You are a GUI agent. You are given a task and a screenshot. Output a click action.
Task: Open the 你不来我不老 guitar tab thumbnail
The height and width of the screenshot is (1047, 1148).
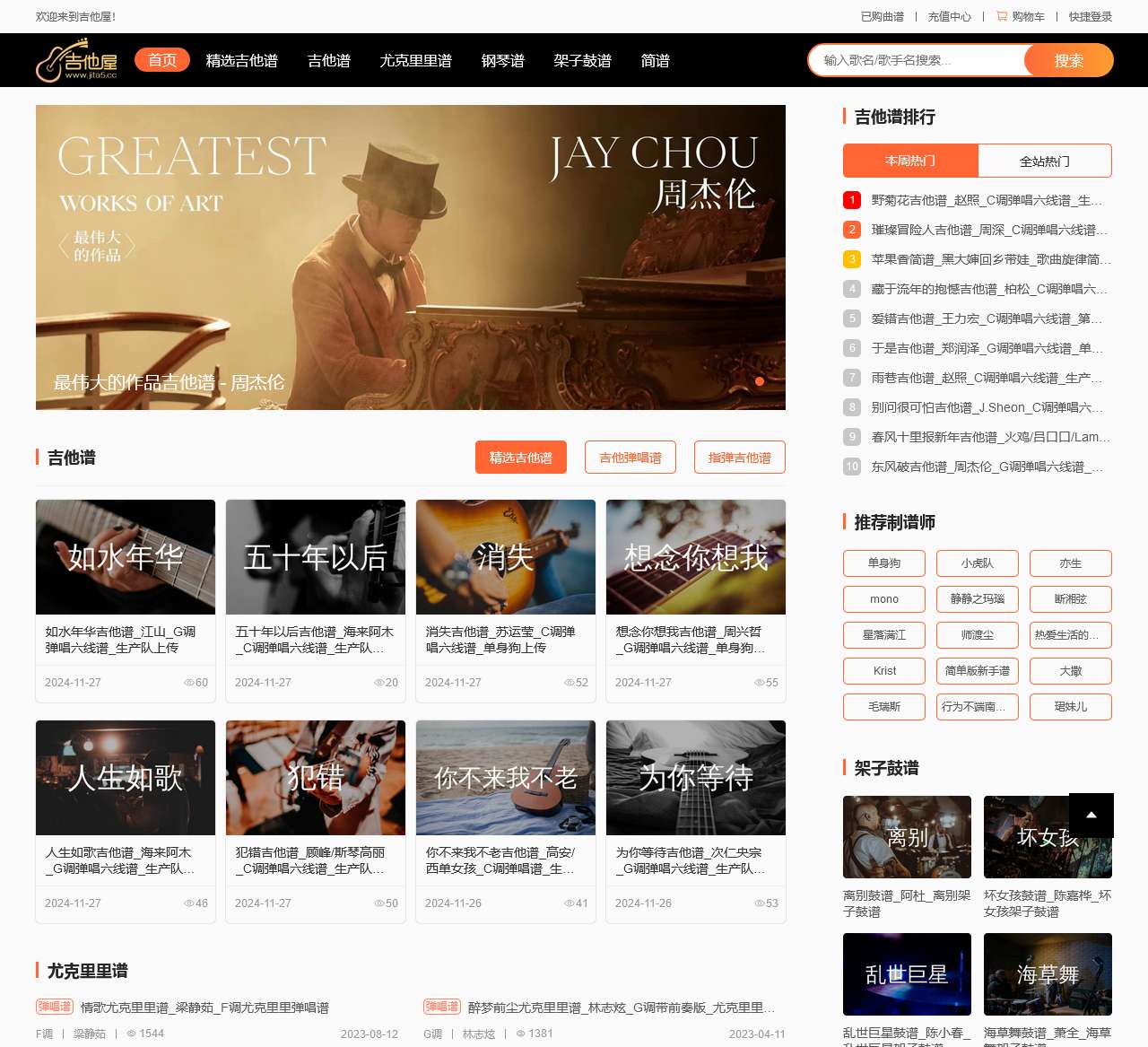click(x=506, y=778)
